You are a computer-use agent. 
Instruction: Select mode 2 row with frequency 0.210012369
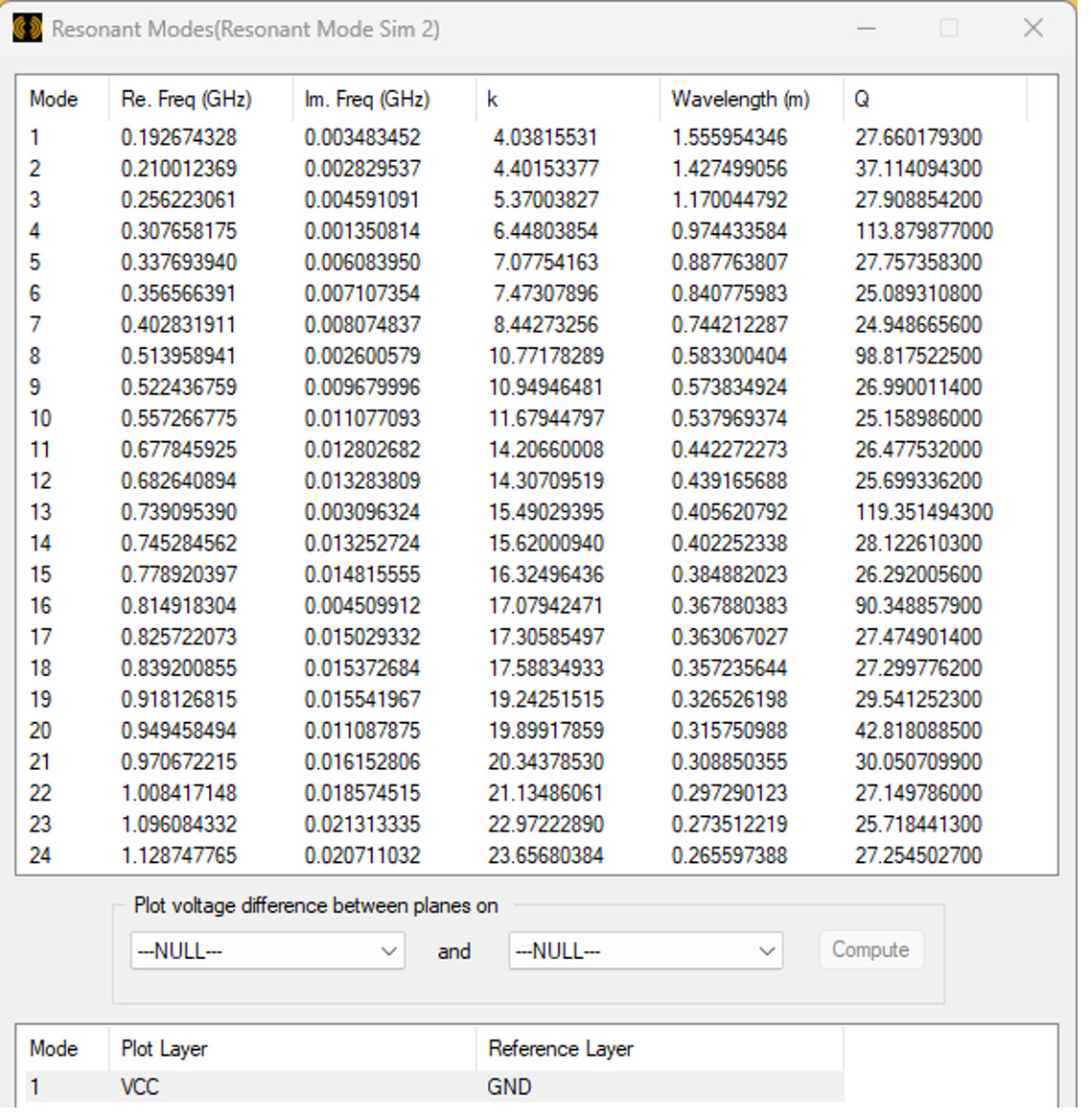525,169
